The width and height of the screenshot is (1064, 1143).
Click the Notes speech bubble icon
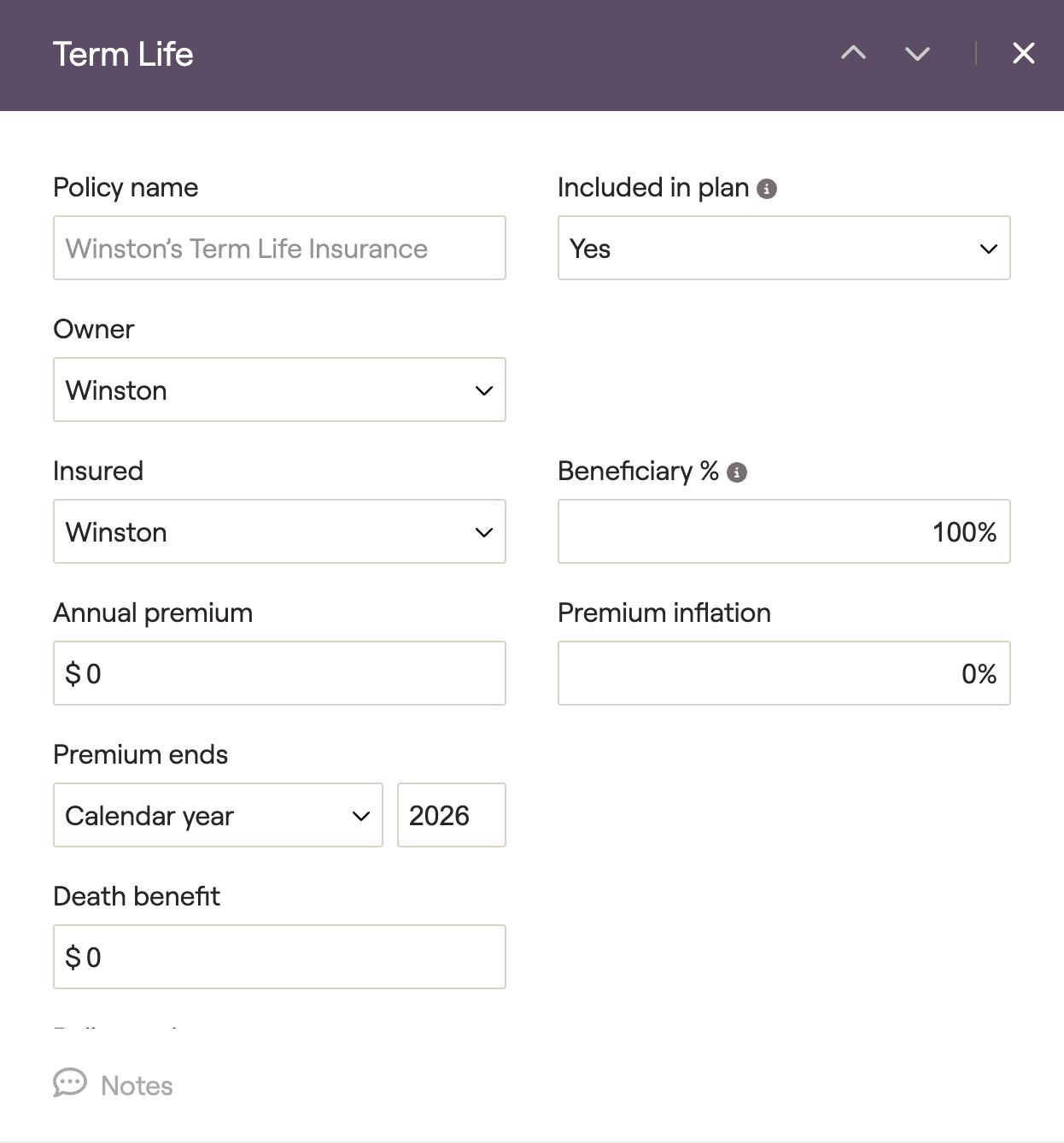point(70,1083)
